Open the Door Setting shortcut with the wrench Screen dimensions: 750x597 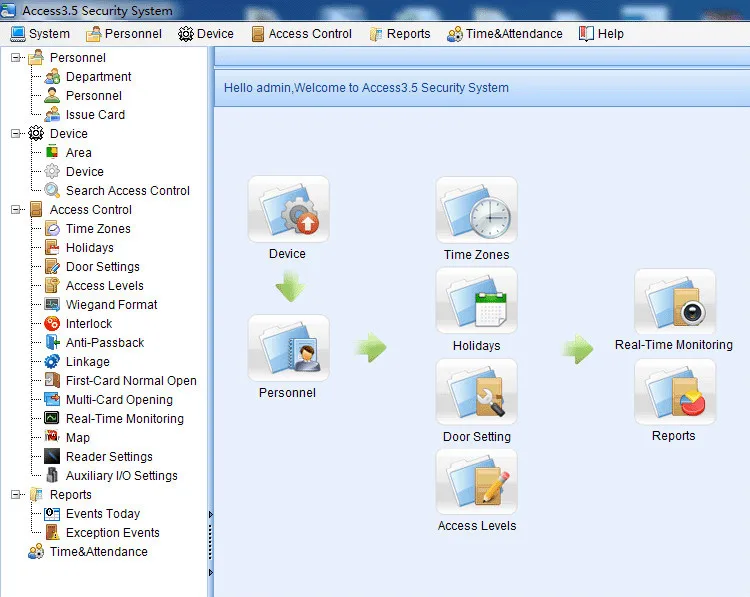(x=476, y=391)
